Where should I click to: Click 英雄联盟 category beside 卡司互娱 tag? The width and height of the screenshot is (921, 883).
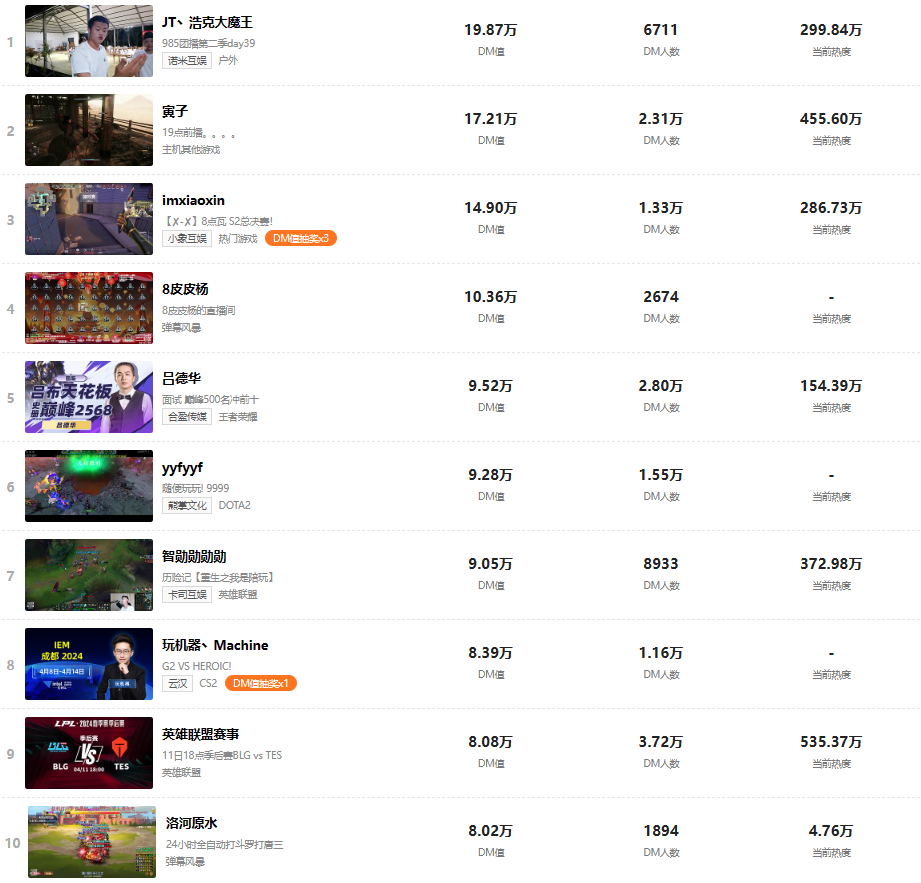click(x=238, y=595)
